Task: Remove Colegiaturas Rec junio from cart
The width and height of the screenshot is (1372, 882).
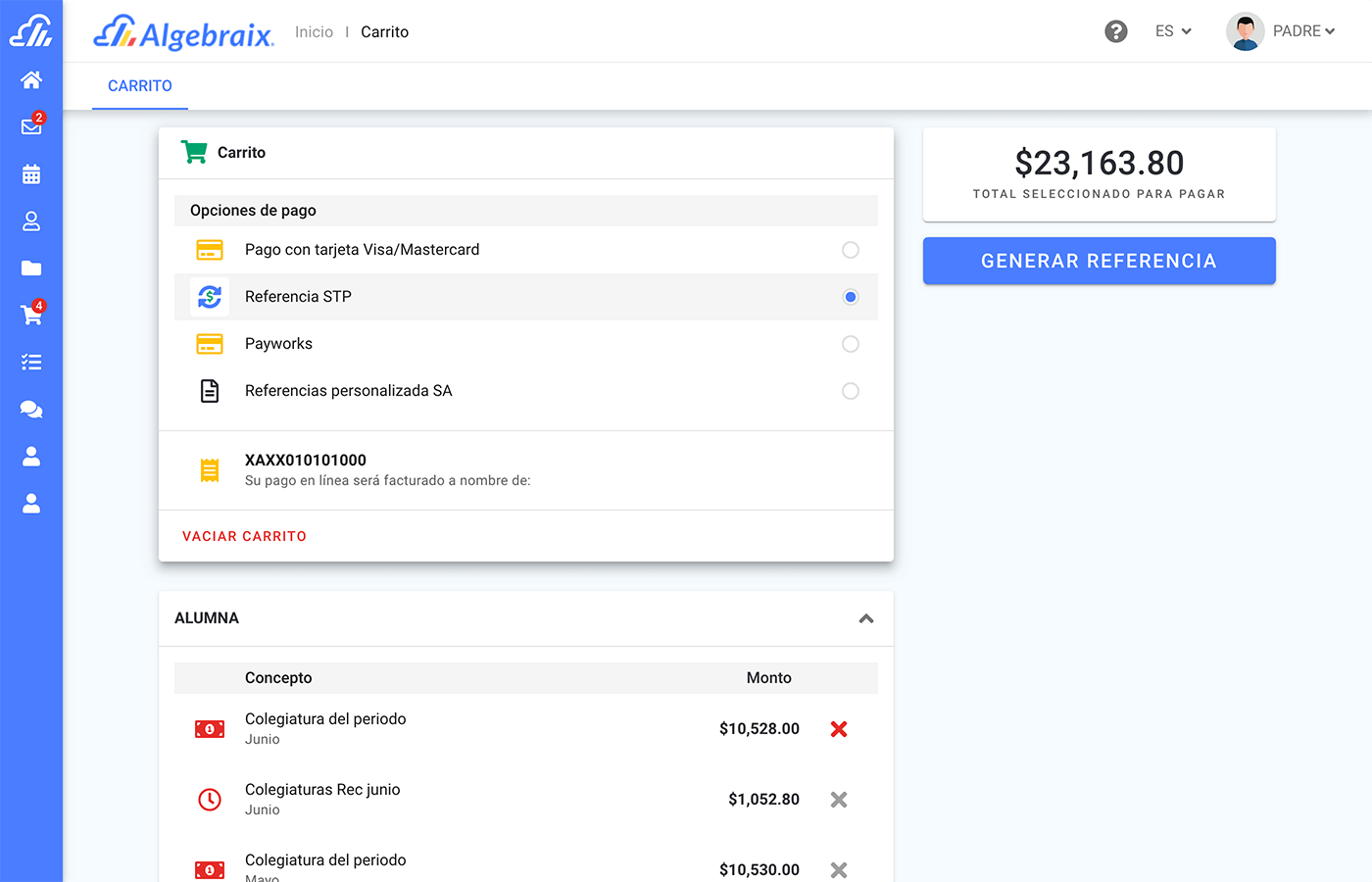Action: pos(839,800)
